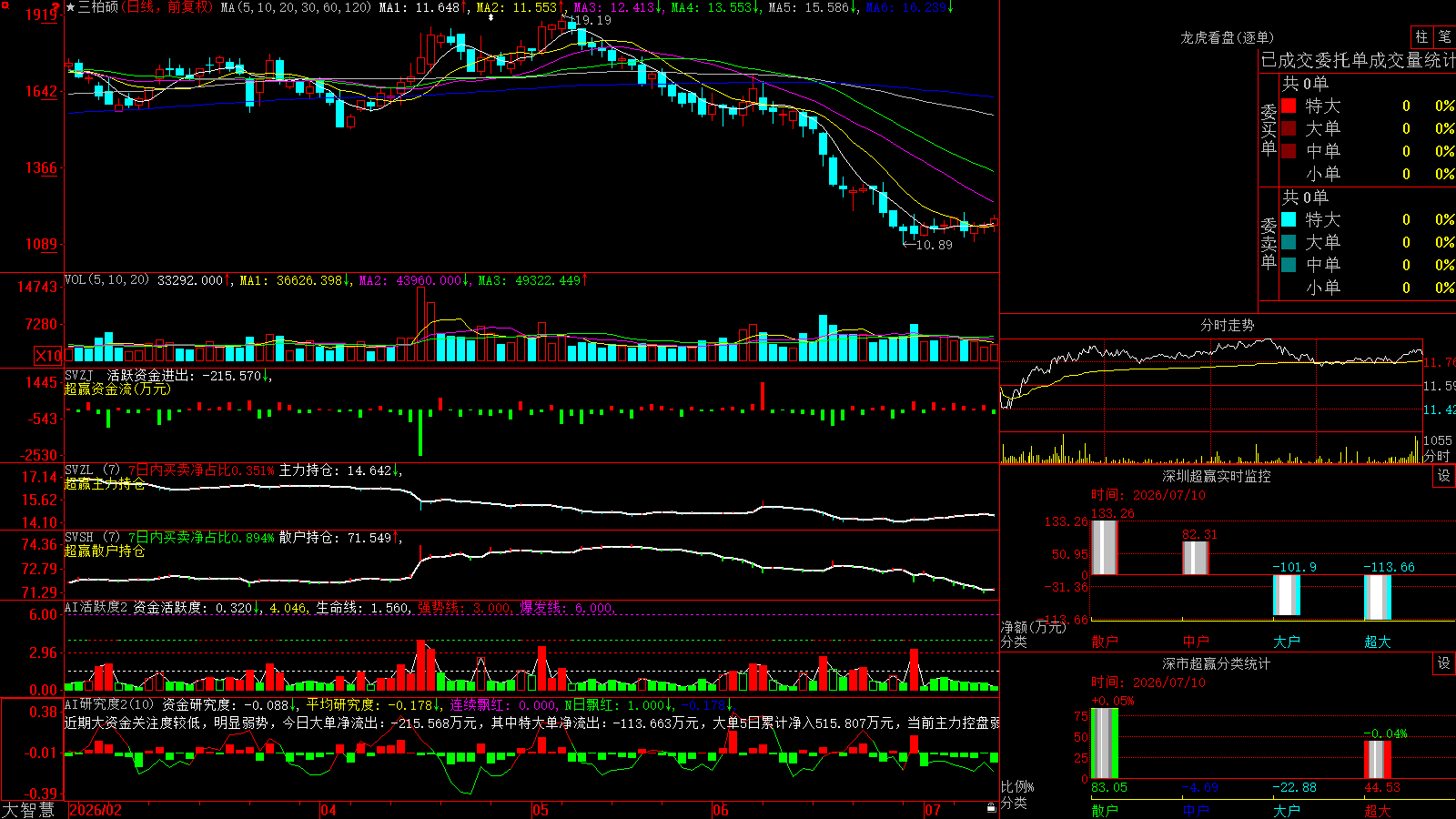Click the ex-dividend marker above the April candles
Image resolution: width=1456 pixels, height=819 pixels.
point(491,17)
